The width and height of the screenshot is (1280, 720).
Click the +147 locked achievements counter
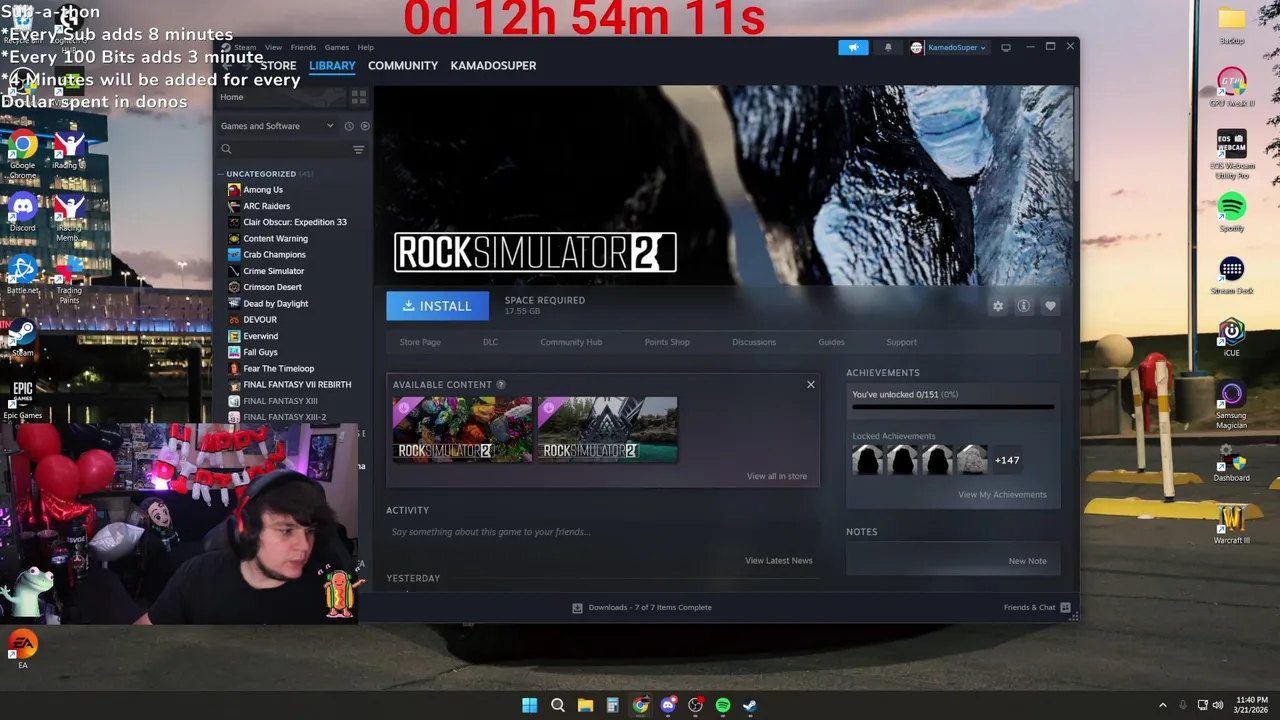(x=1007, y=460)
